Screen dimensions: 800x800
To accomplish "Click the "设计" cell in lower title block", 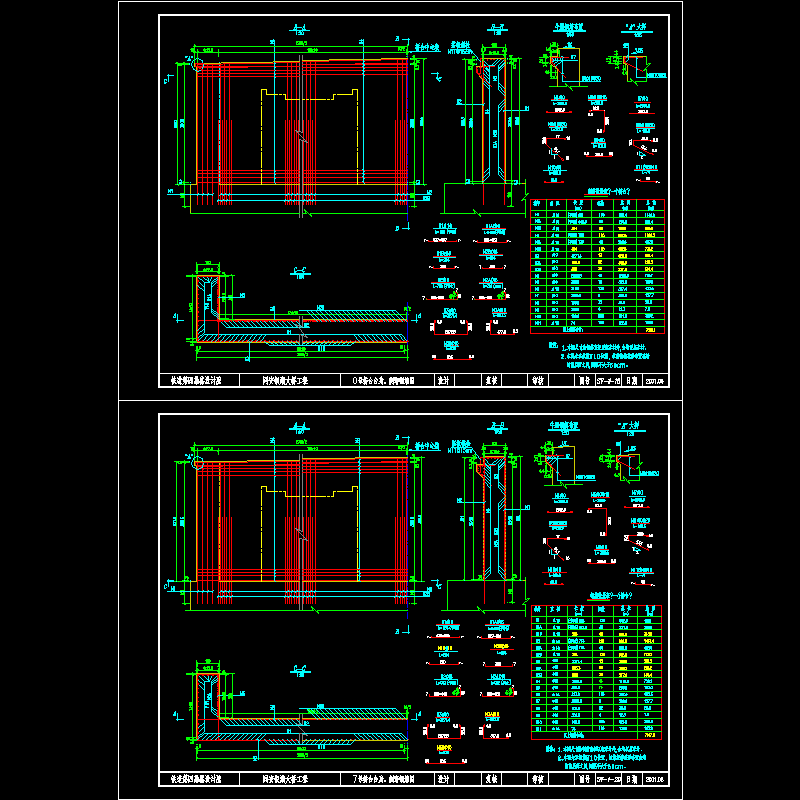I will pyautogui.click(x=444, y=779).
